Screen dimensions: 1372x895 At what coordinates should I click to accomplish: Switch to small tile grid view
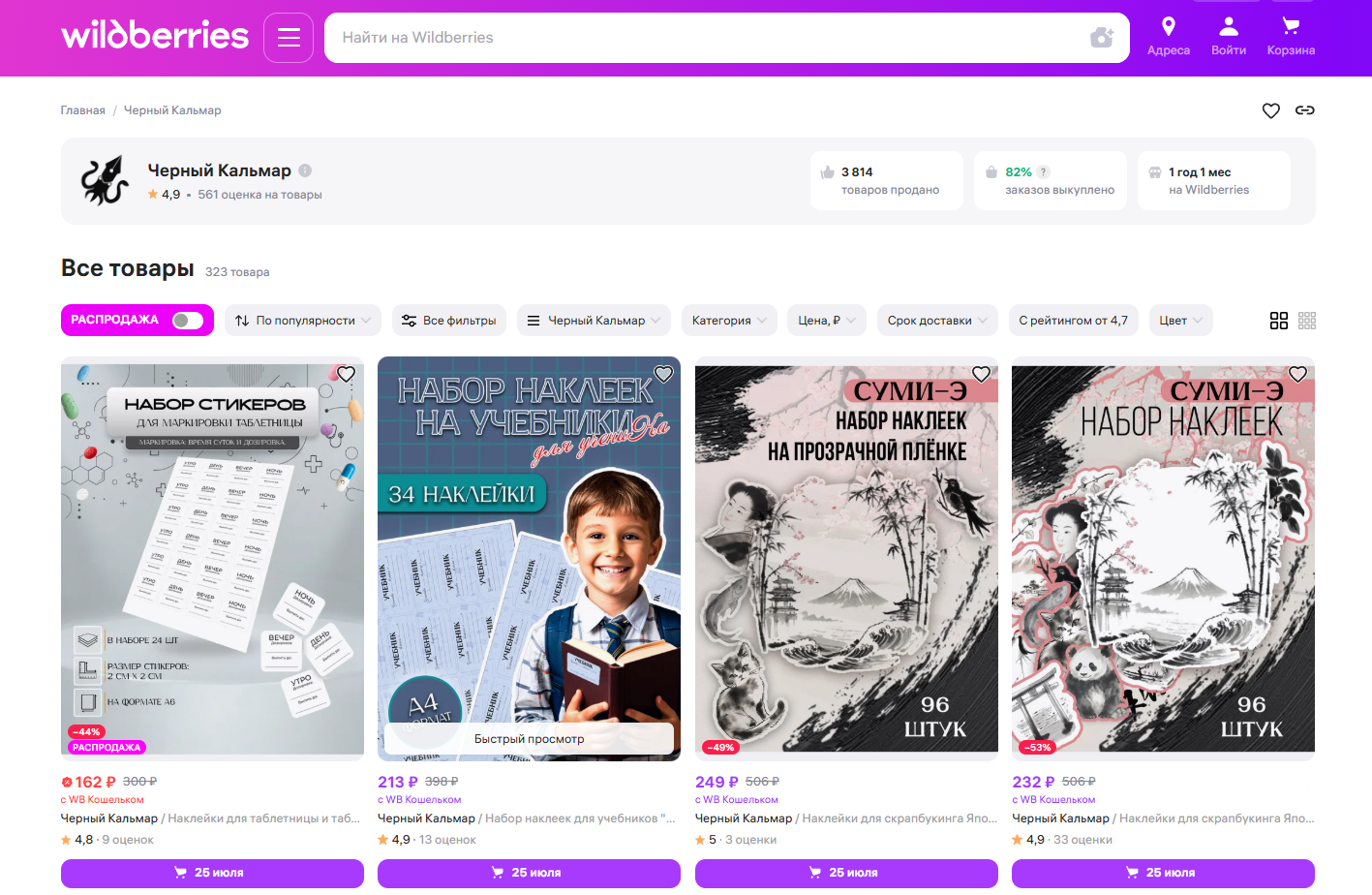point(1307,321)
